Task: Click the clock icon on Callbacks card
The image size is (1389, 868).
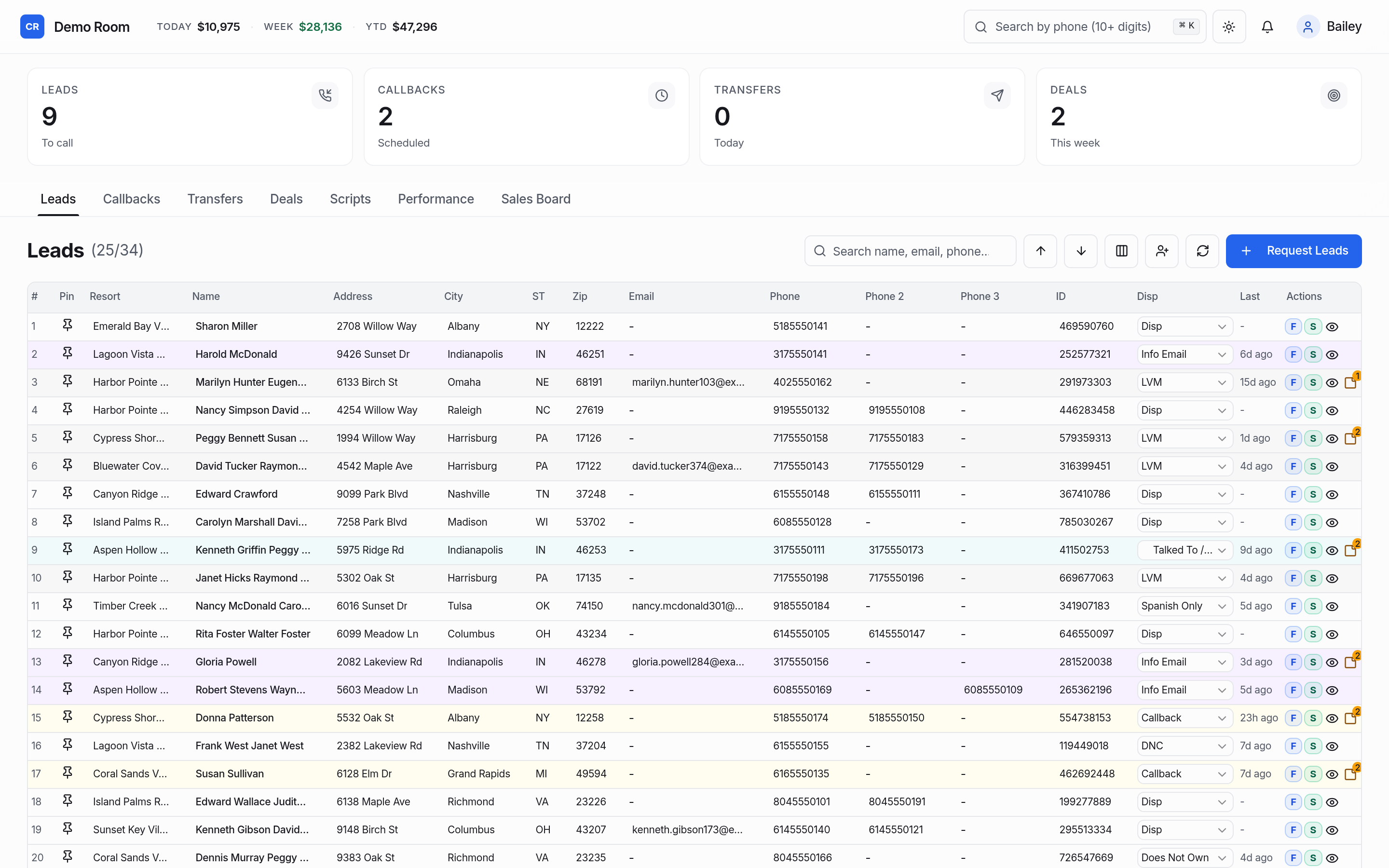Action: pos(661,95)
